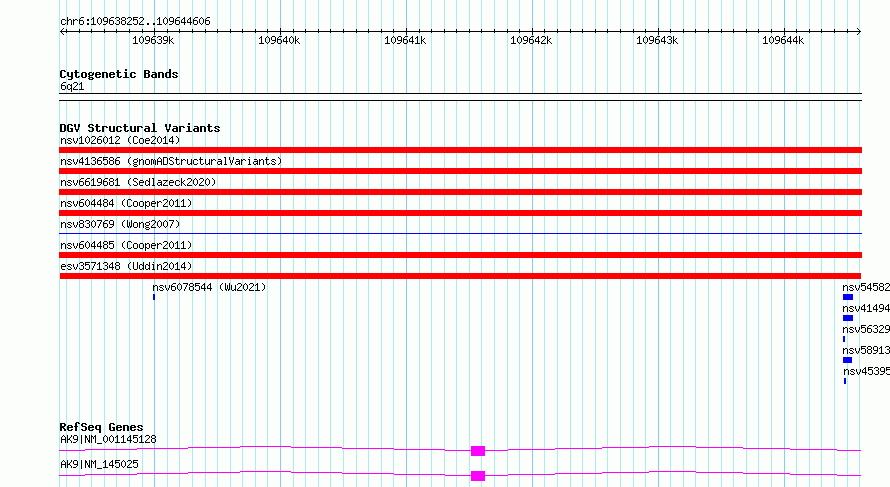
Task: Open the nsv1026012 (Coe2014) variant label
Action: [120, 140]
